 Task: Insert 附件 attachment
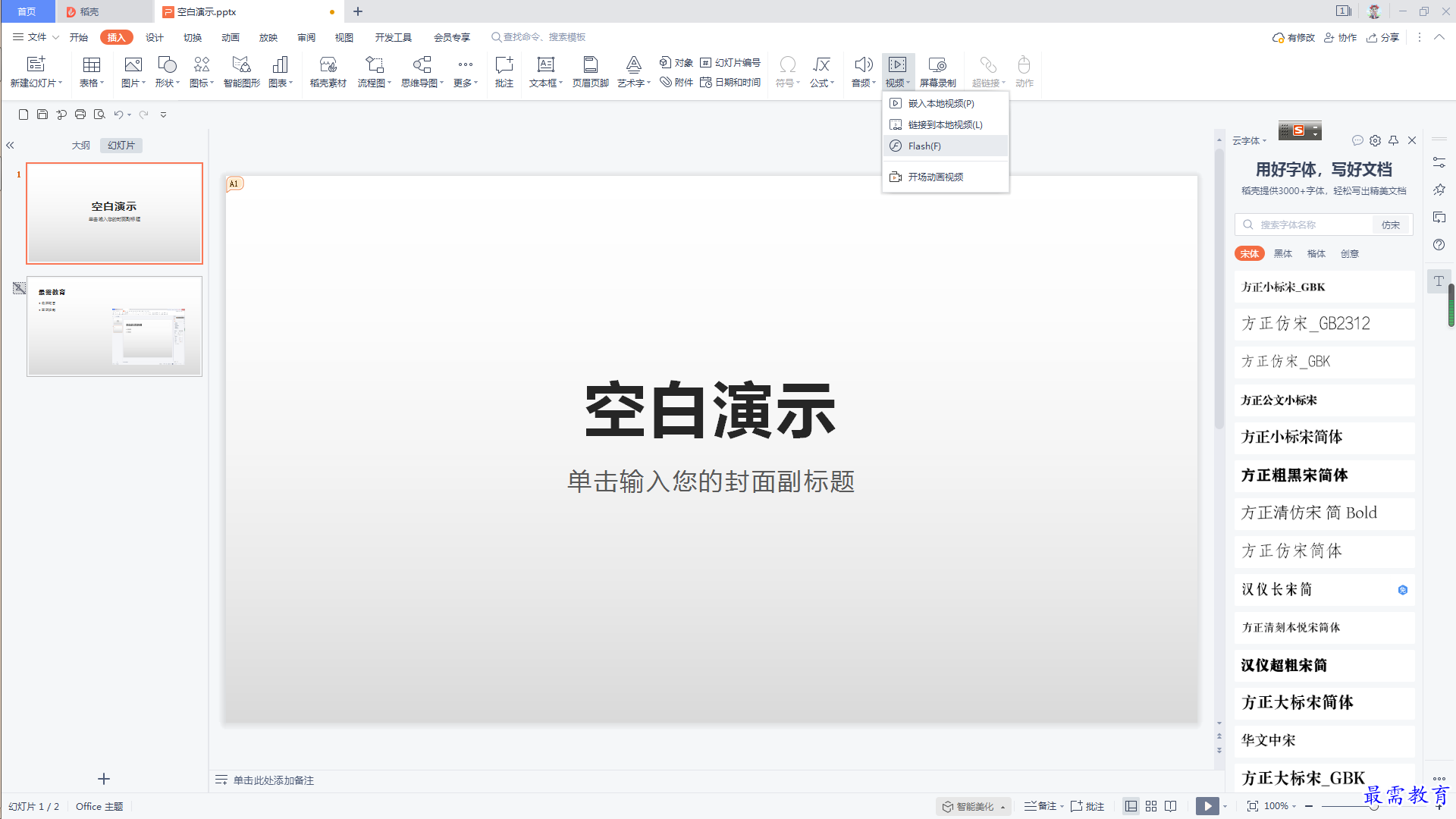[x=676, y=82]
